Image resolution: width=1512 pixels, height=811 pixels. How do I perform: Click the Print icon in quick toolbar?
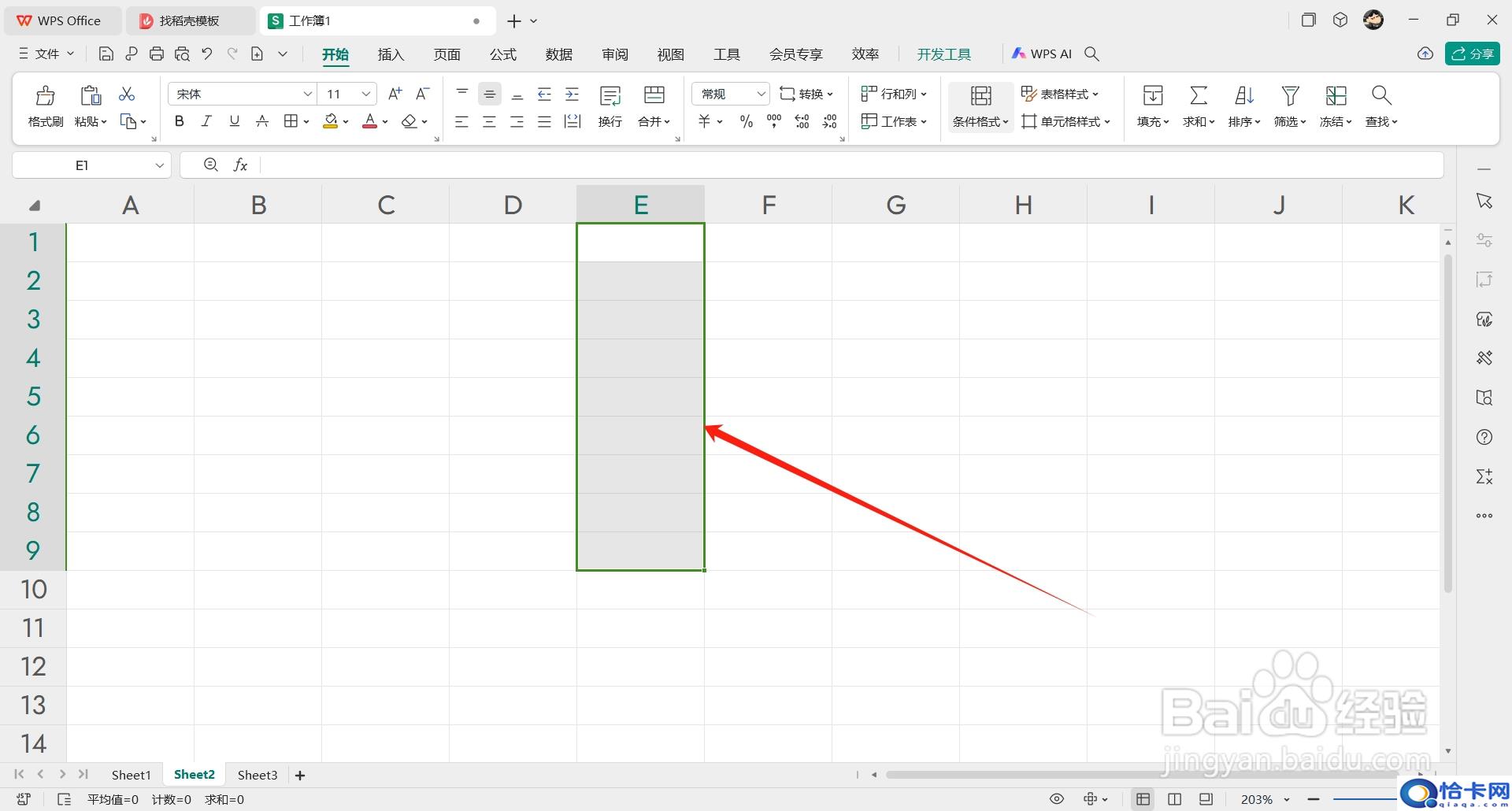[x=157, y=54]
